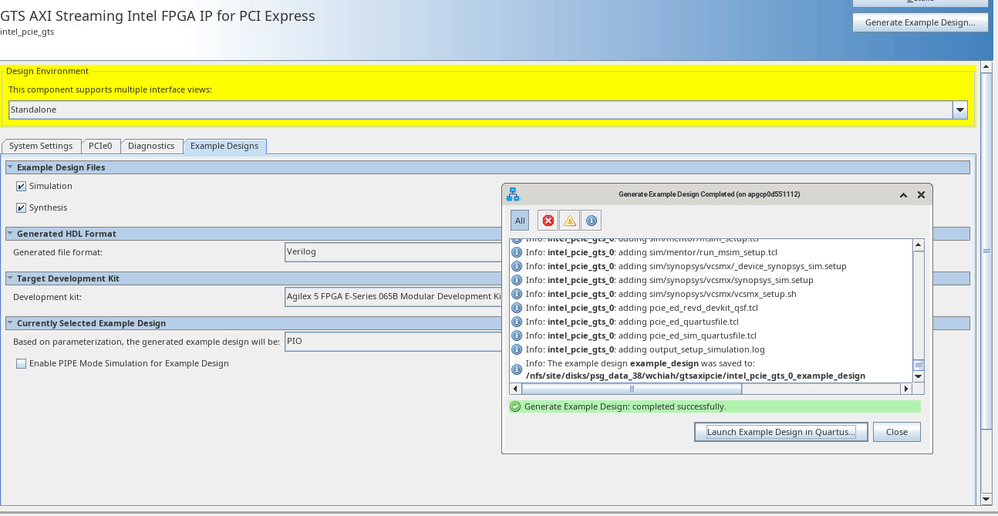
Task: Collapse Currently Selected Example Design section
Action: [x=10, y=323]
